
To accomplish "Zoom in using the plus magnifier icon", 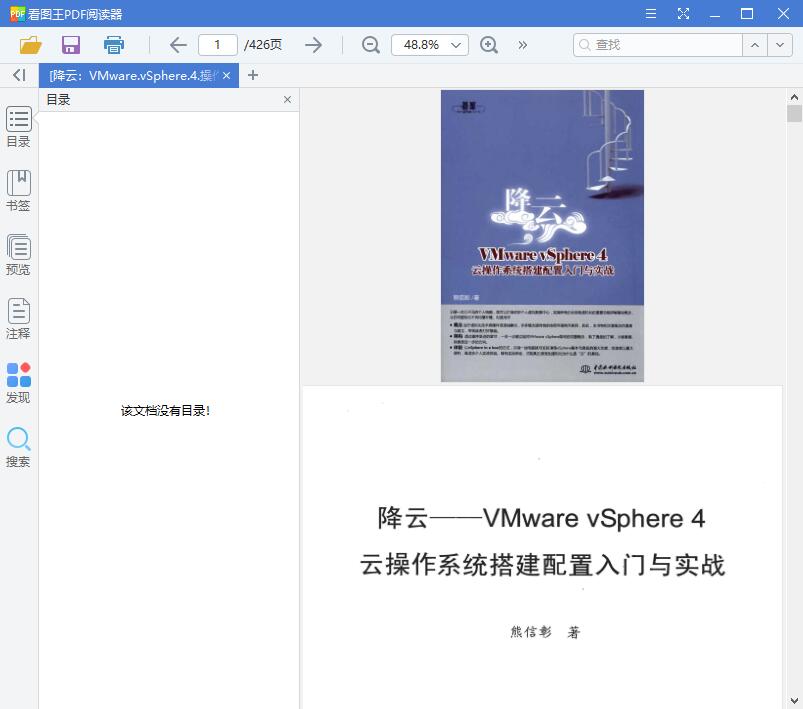I will point(489,45).
